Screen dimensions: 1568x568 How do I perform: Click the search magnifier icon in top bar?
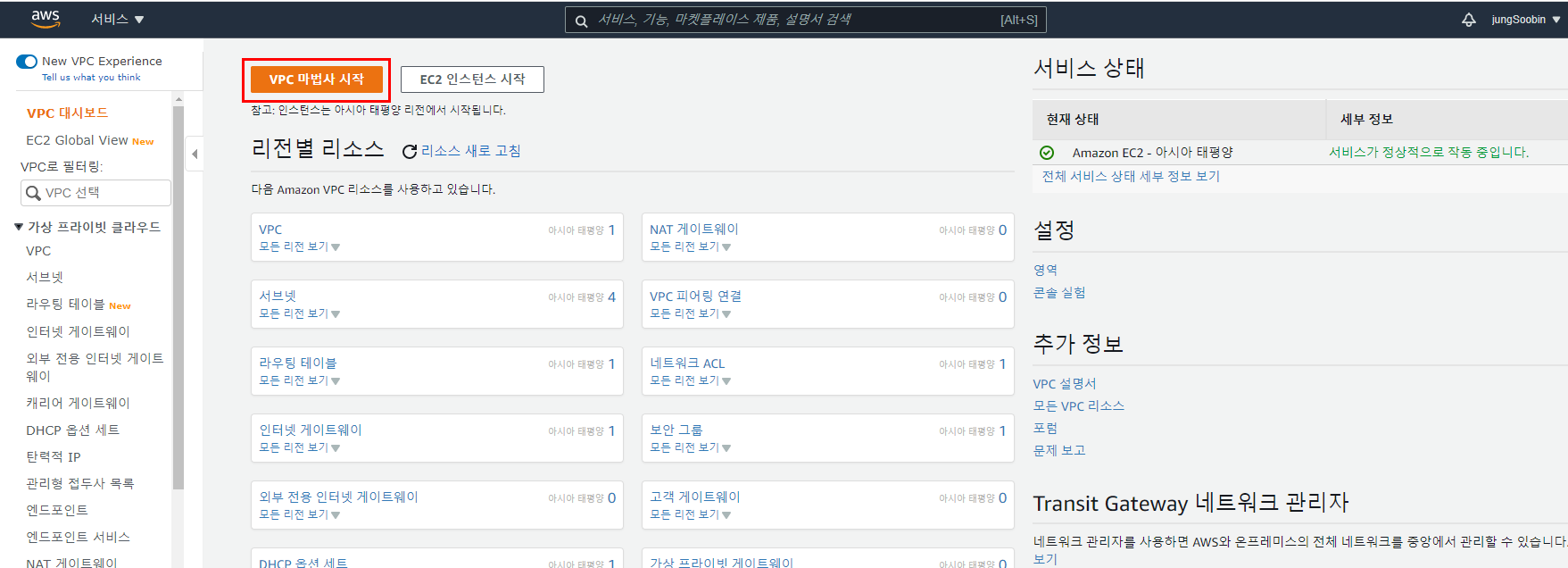(581, 20)
